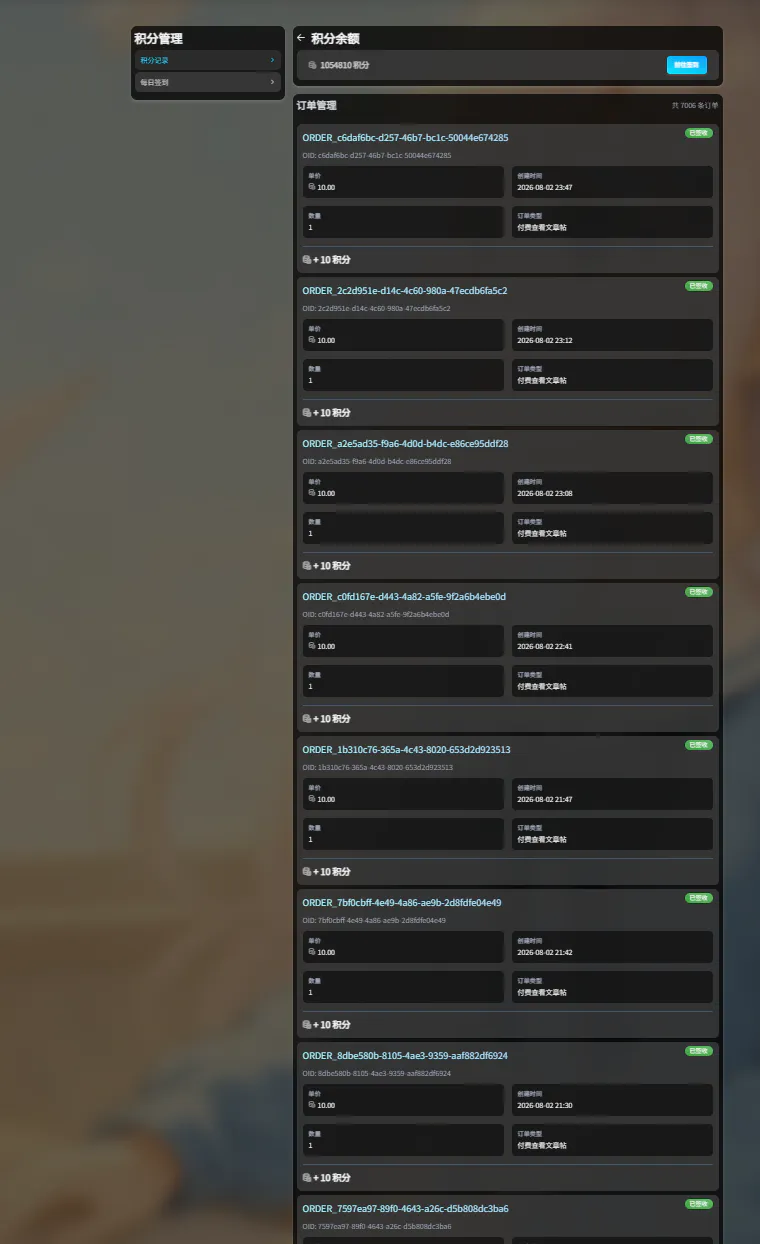760x1244 pixels.
Task: Click the green status badge on order a2e5ad35
Action: click(x=699, y=439)
